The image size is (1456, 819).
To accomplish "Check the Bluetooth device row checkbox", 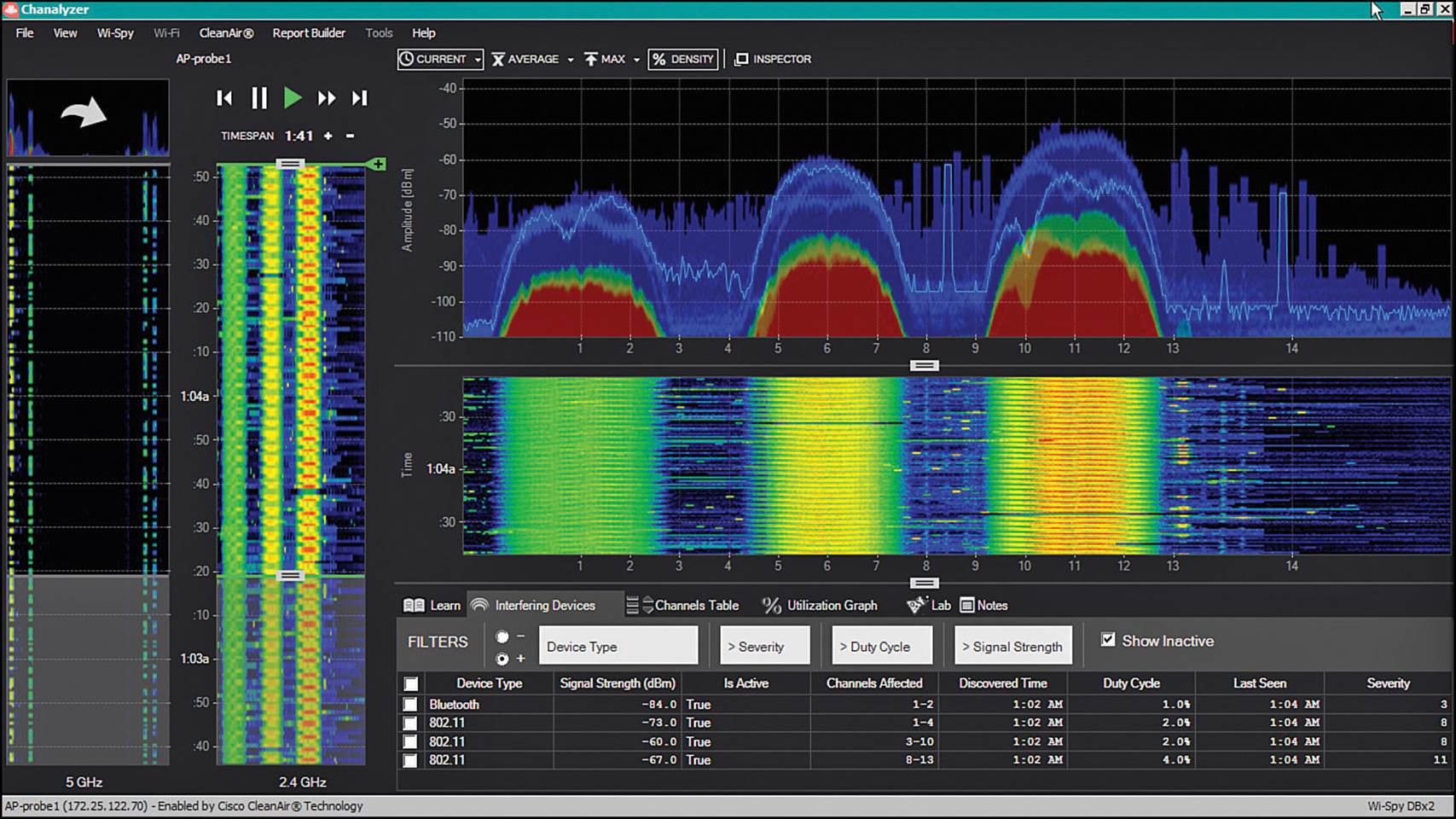I will click(410, 705).
